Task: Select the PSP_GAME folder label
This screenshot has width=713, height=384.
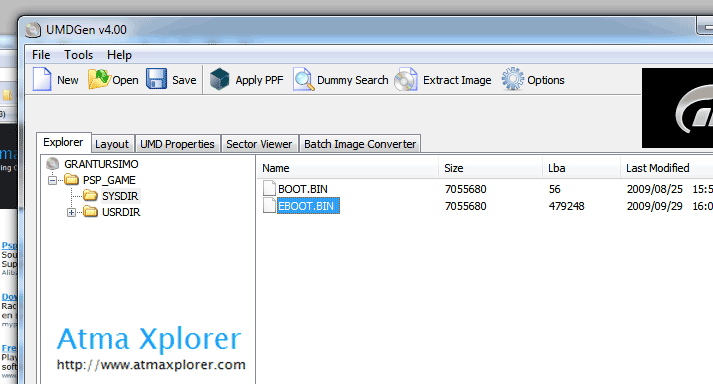Action: tap(109, 180)
